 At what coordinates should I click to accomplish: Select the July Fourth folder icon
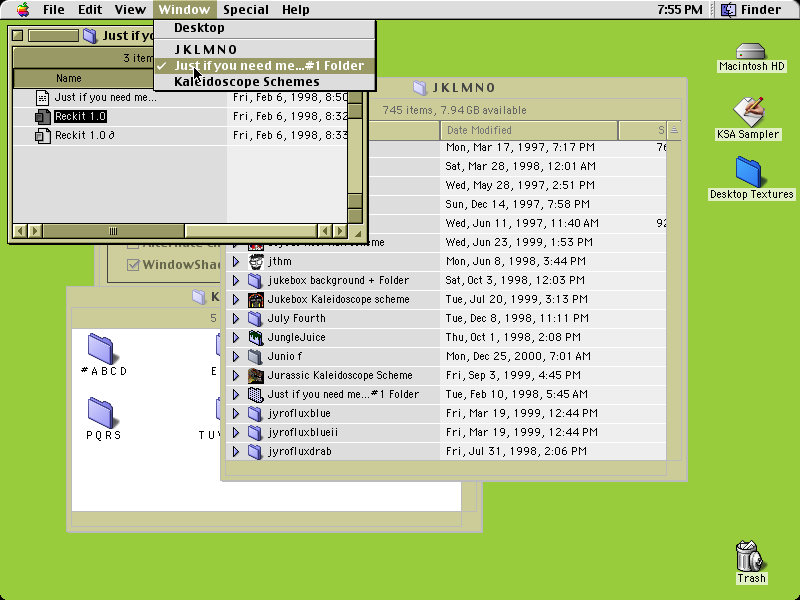[255, 318]
